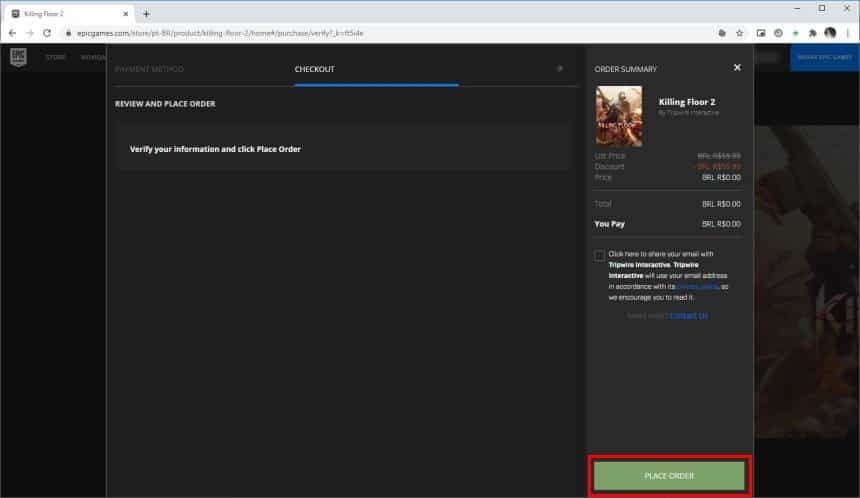Click the translate icon in address bar
This screenshot has width=860, height=498.
click(x=722, y=33)
